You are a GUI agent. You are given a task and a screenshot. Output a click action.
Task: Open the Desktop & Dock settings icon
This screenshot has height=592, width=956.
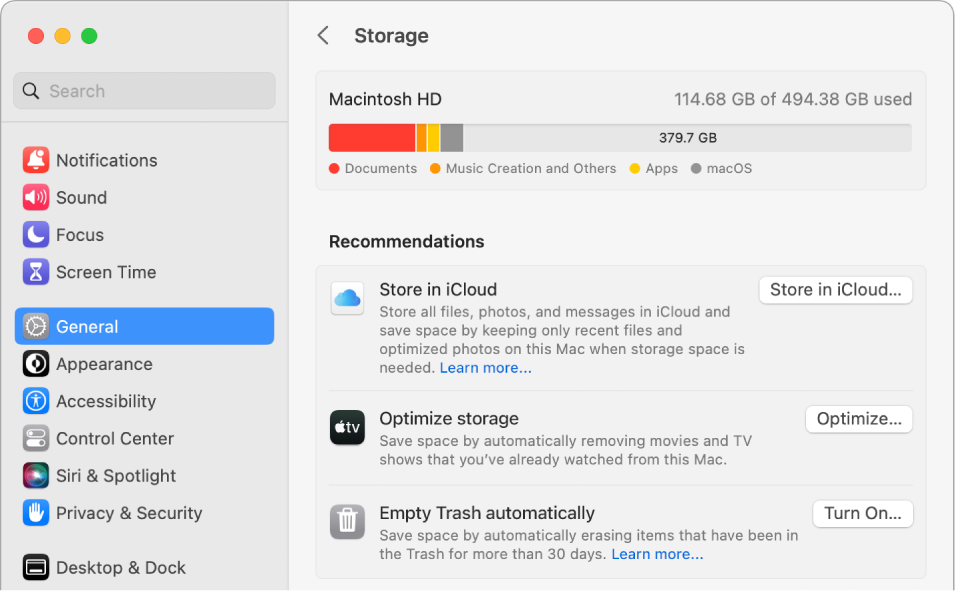click(36, 567)
